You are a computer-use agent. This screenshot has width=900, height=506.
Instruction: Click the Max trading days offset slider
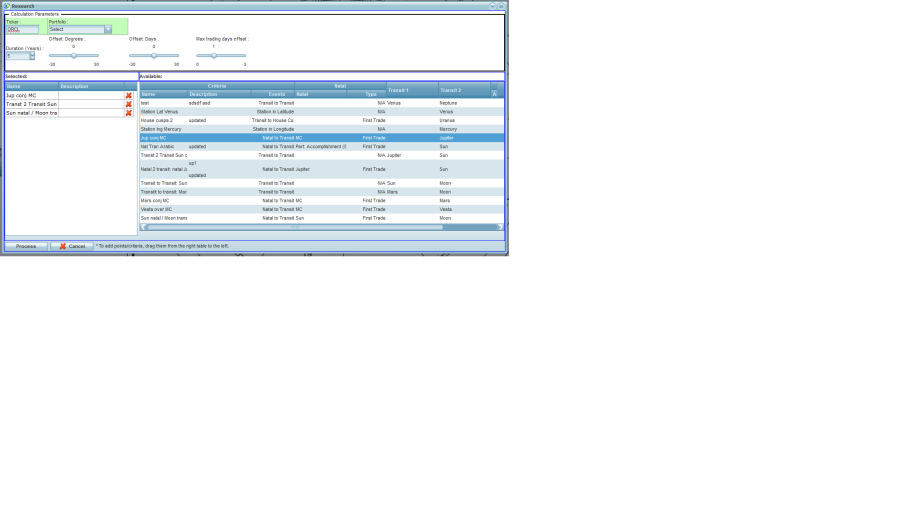213,56
